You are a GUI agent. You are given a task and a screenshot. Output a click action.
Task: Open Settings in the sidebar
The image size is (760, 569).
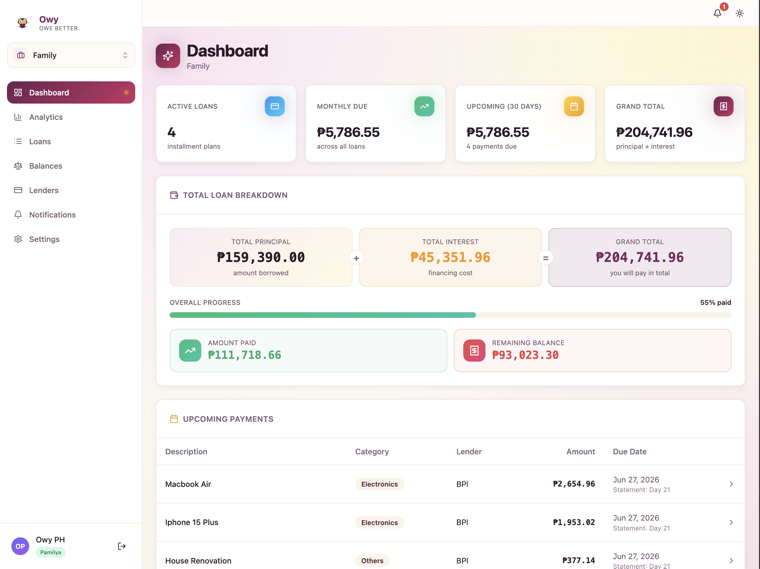(x=71, y=239)
